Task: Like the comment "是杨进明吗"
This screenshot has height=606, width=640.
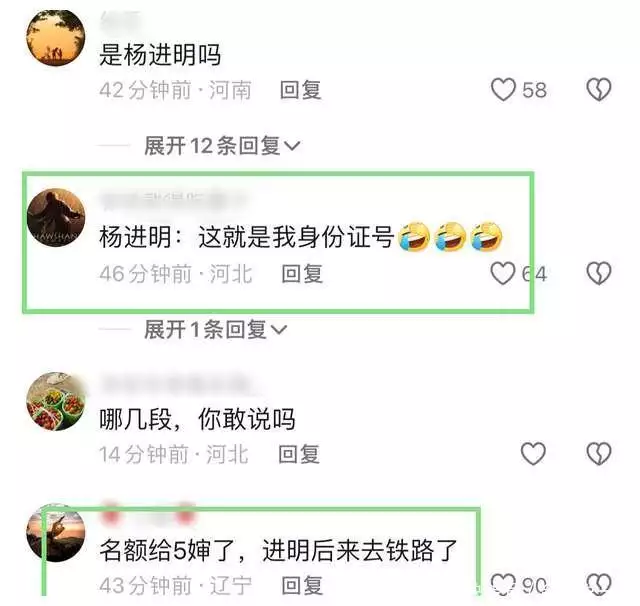Action: [x=503, y=90]
